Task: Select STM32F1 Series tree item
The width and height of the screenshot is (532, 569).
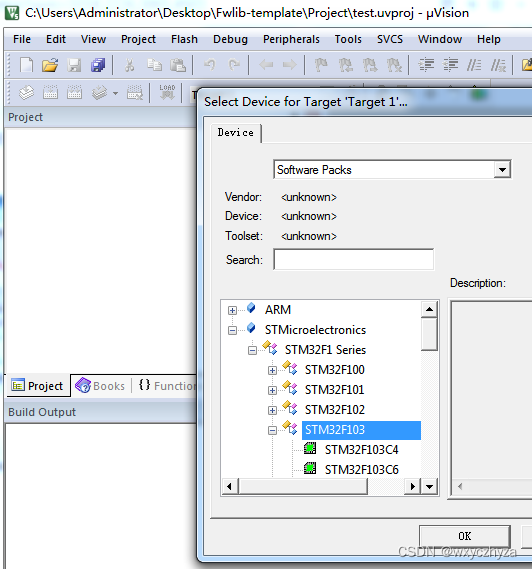Action: click(x=325, y=350)
